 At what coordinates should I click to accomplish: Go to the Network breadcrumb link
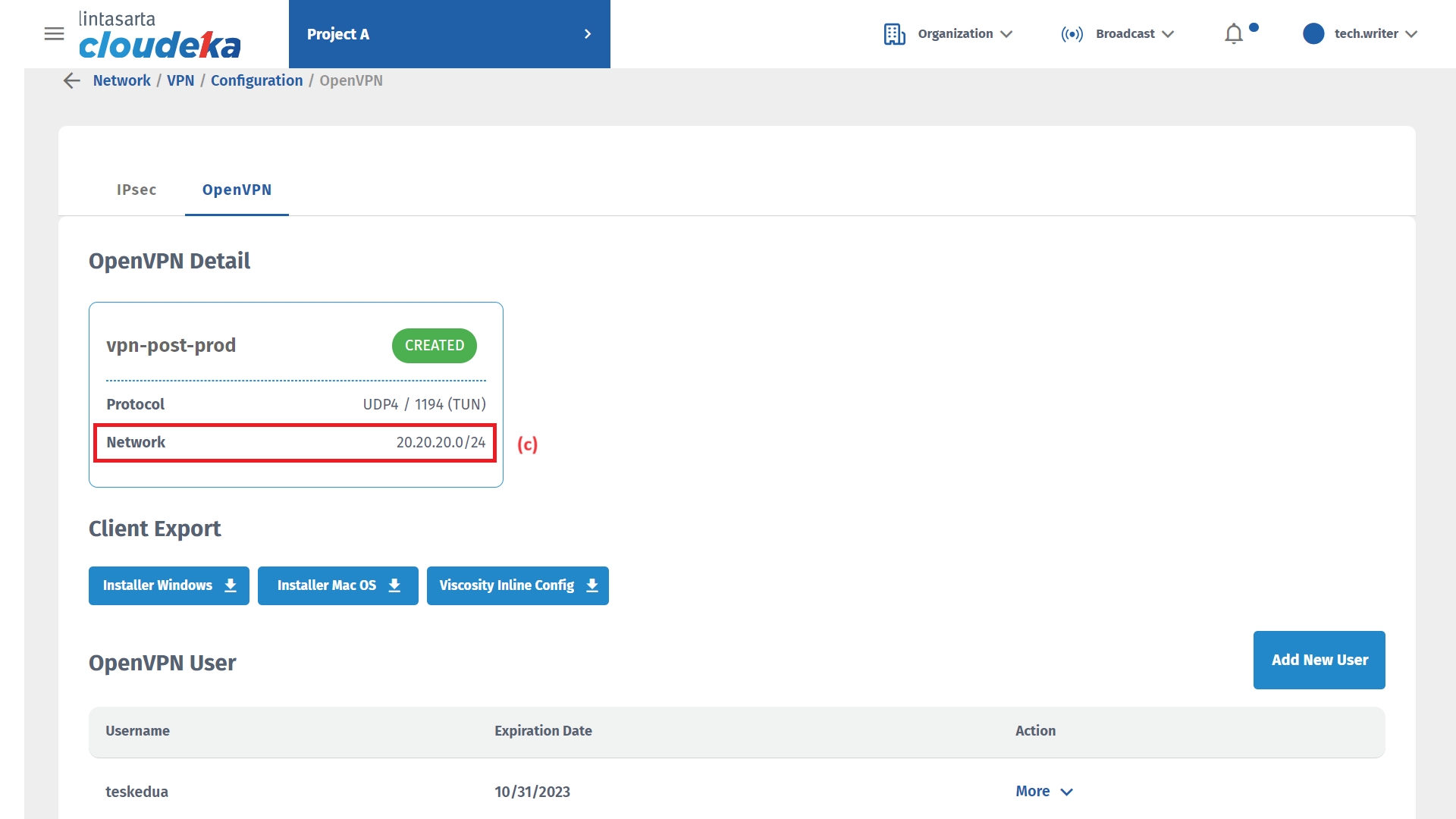[x=121, y=81]
